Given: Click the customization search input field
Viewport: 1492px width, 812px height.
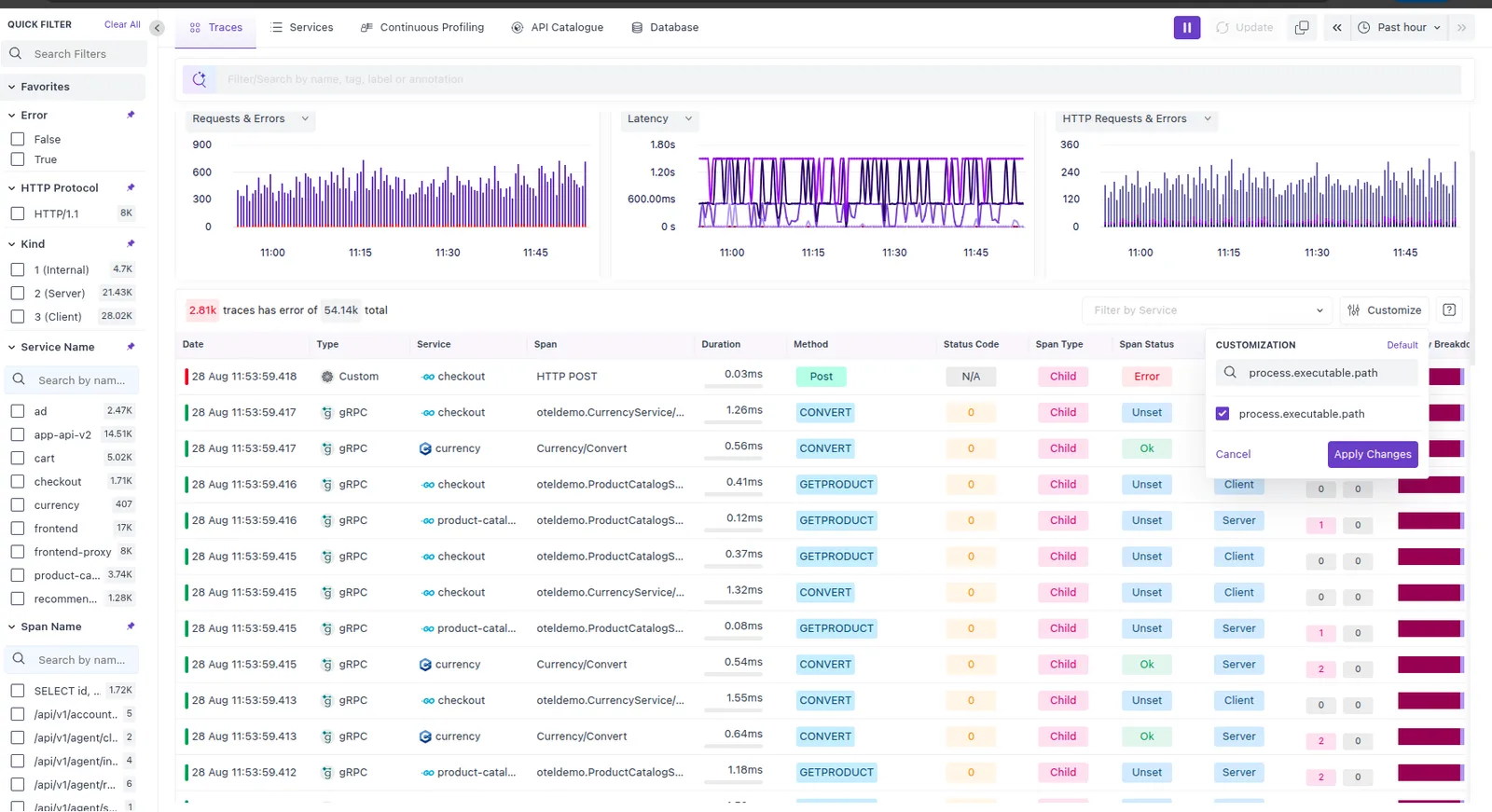Looking at the screenshot, I should pos(1317,373).
